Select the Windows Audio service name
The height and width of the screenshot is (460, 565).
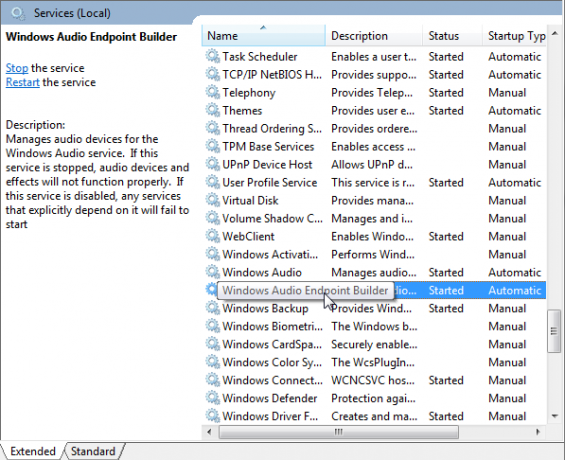(x=262, y=273)
